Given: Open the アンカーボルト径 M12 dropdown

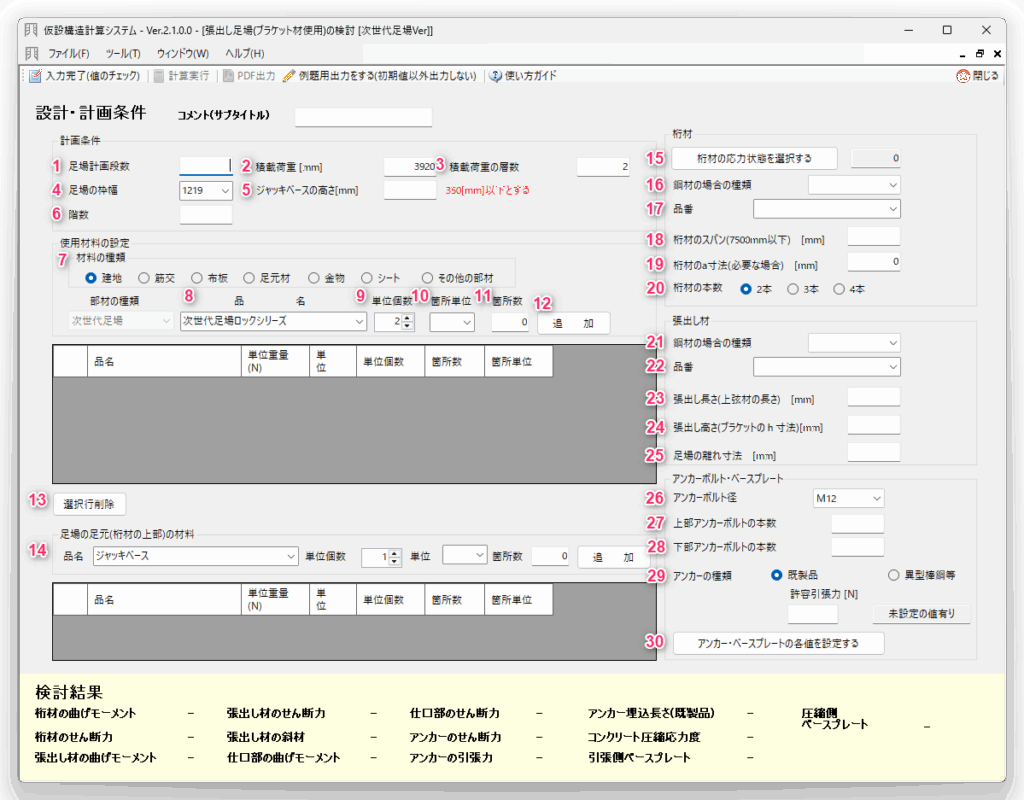Looking at the screenshot, I should pos(849,498).
